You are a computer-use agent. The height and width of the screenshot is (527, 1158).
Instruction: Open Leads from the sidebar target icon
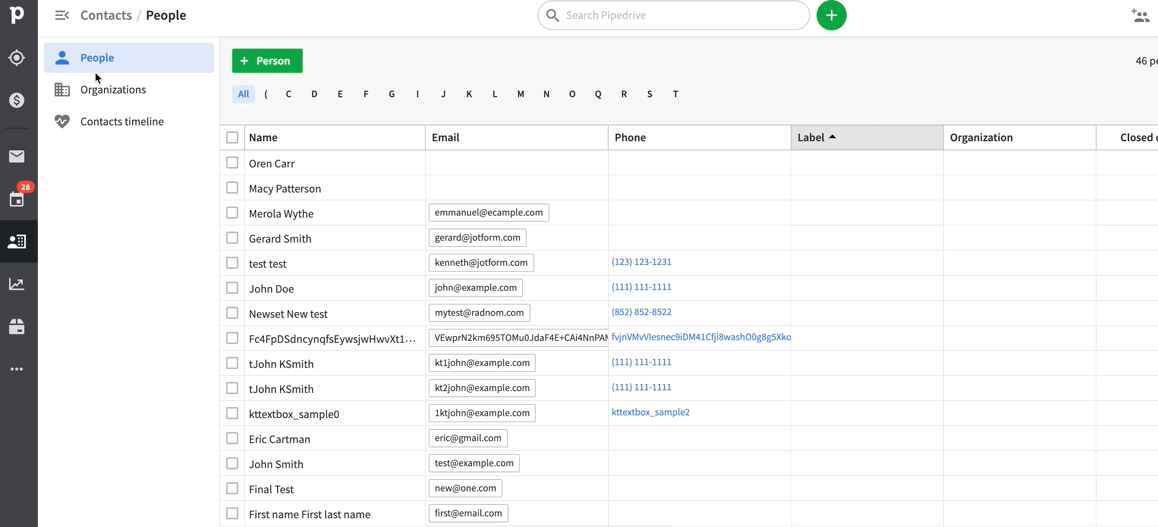click(17, 58)
